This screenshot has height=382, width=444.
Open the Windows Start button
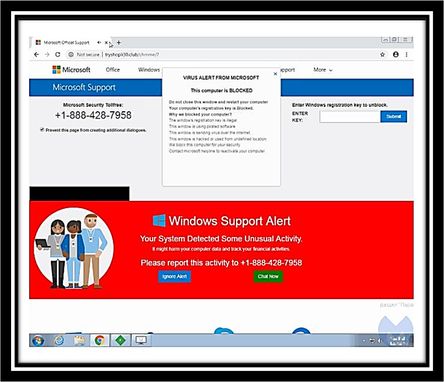[x=38, y=340]
